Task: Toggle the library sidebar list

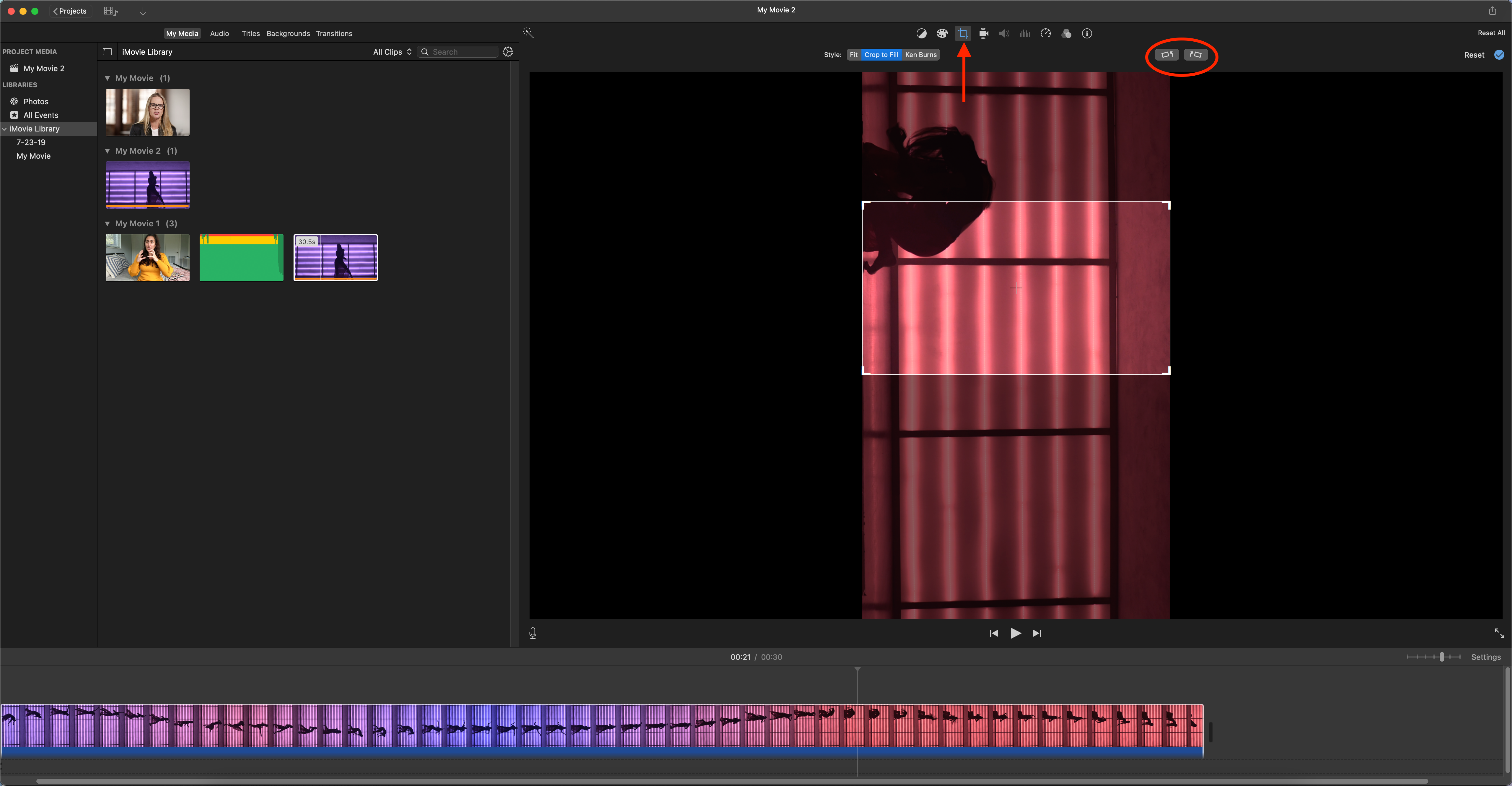Action: pos(107,52)
